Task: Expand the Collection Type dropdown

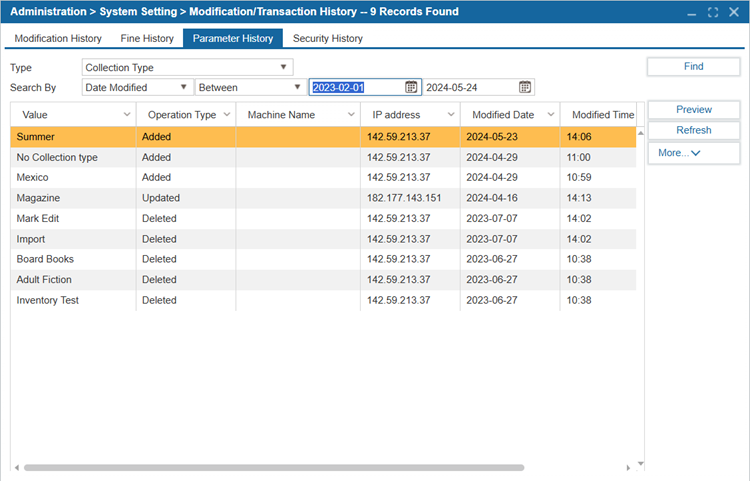Action: tap(283, 67)
